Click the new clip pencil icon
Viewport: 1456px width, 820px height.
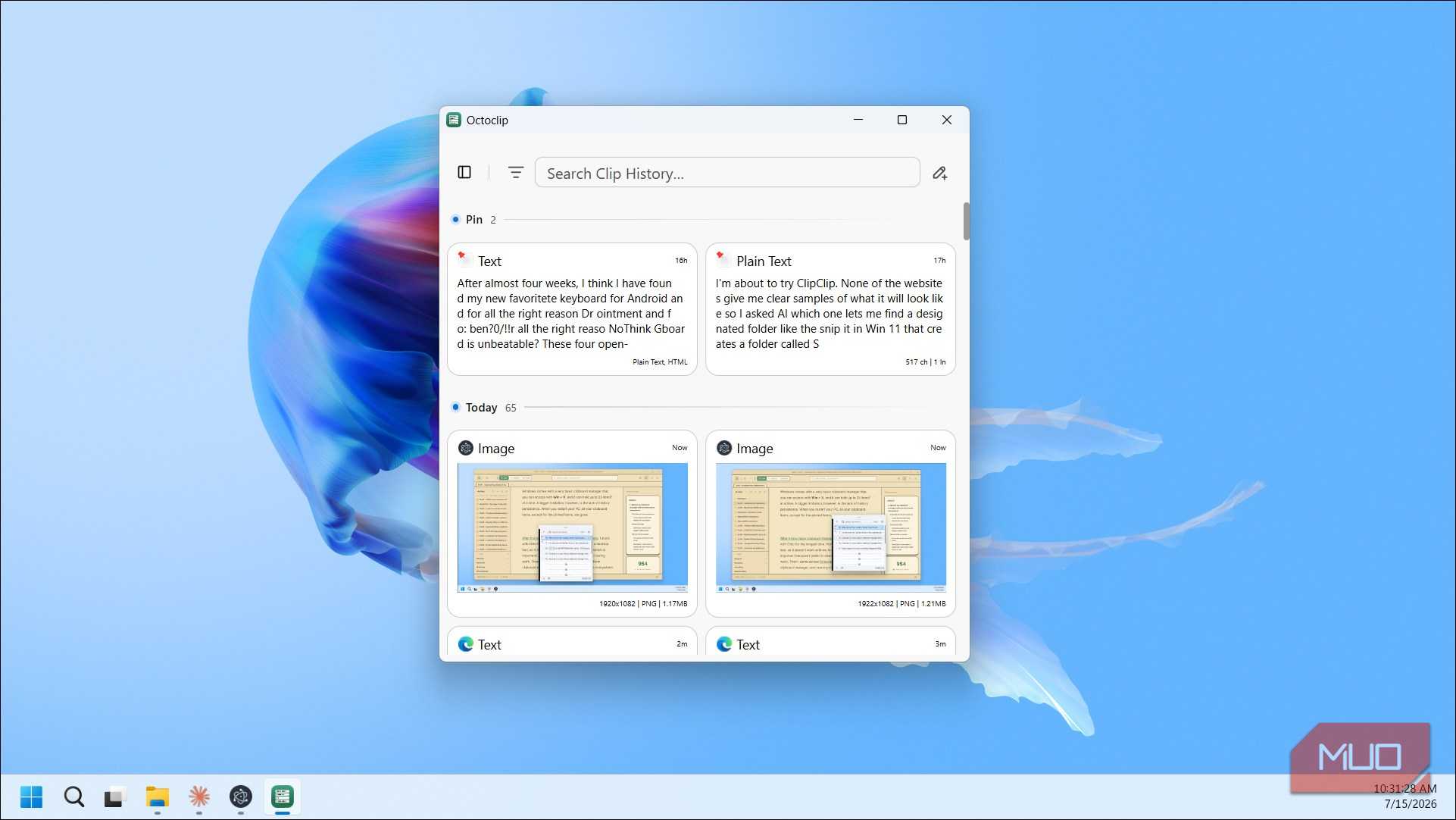[939, 173]
